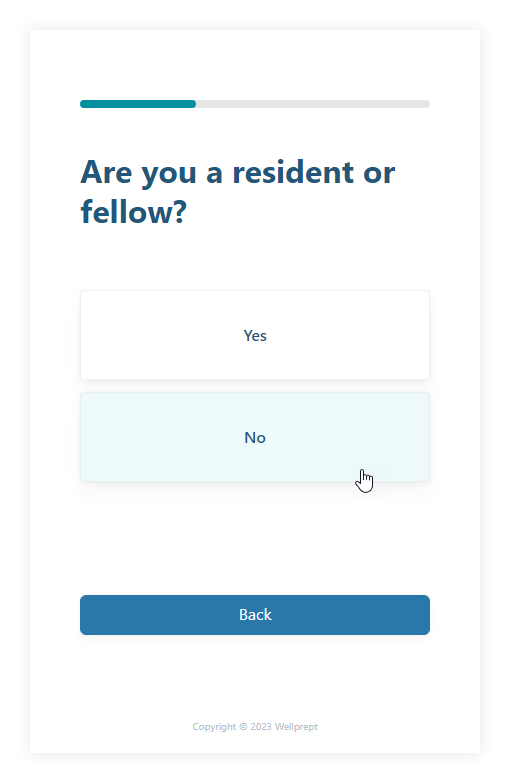Click the 'Are you a resident' heading
Screen dimensions: 512x781
click(x=238, y=192)
